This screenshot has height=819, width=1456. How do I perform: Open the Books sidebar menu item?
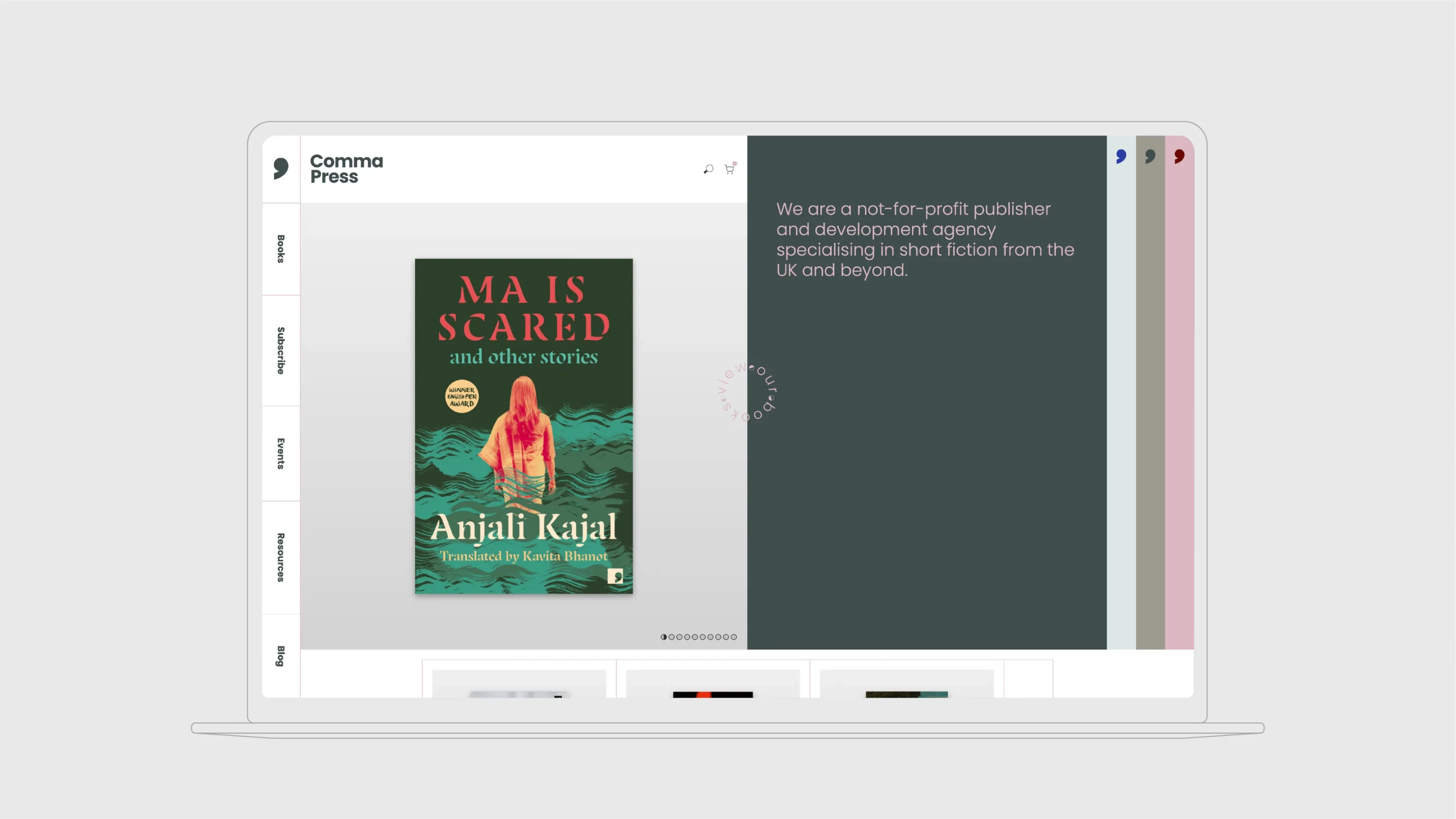pyautogui.click(x=281, y=248)
